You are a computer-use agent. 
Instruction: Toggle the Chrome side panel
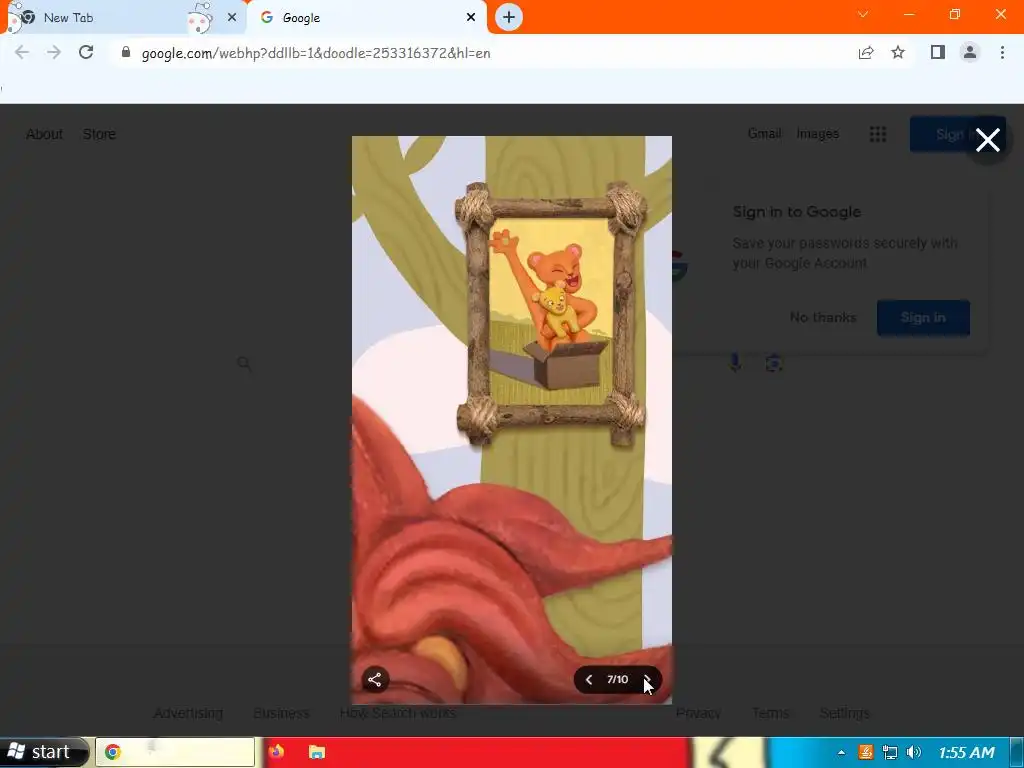click(938, 52)
